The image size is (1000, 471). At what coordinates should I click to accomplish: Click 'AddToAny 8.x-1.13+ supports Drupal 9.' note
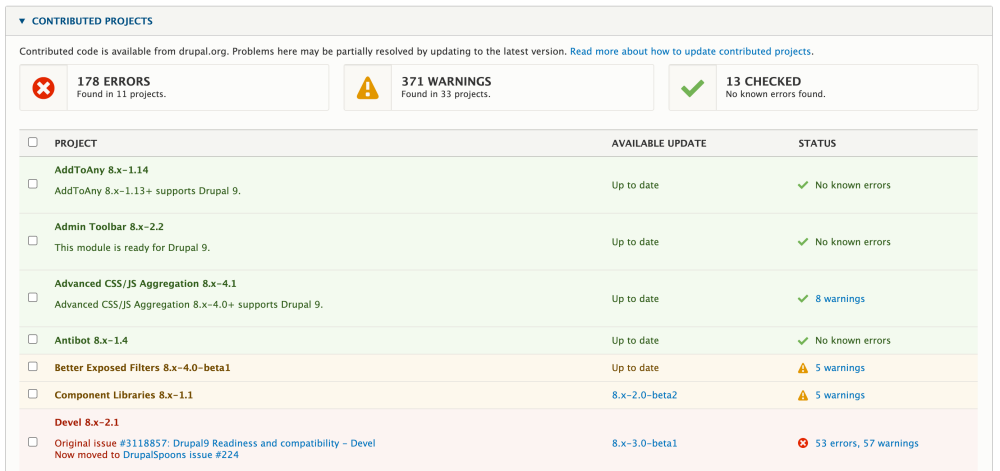(147, 191)
